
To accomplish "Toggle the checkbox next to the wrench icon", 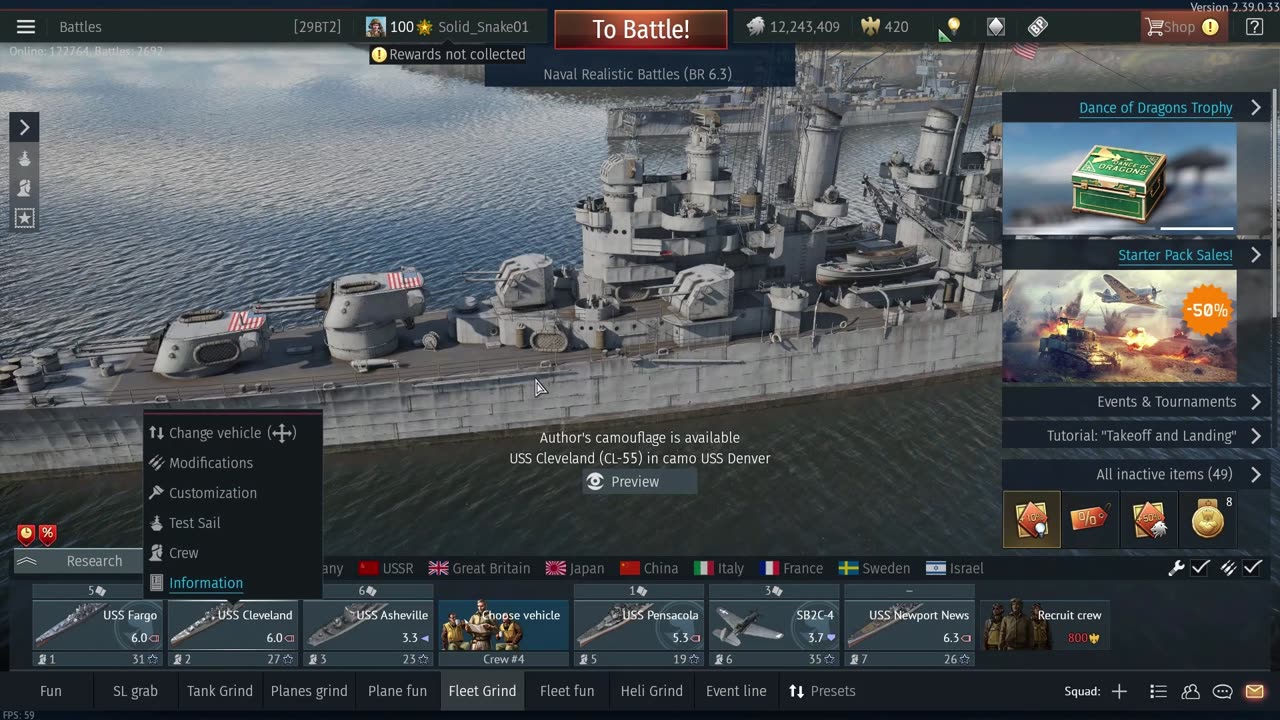I will [1200, 568].
